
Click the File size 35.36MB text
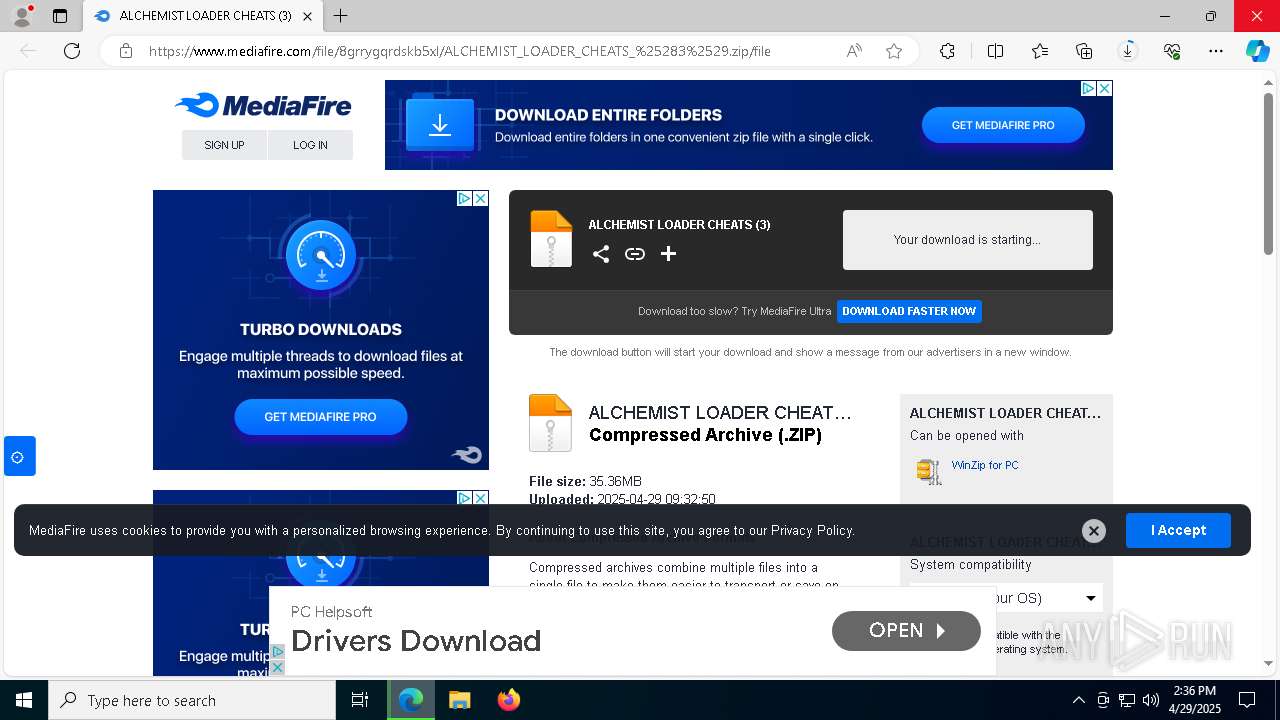click(x=585, y=481)
